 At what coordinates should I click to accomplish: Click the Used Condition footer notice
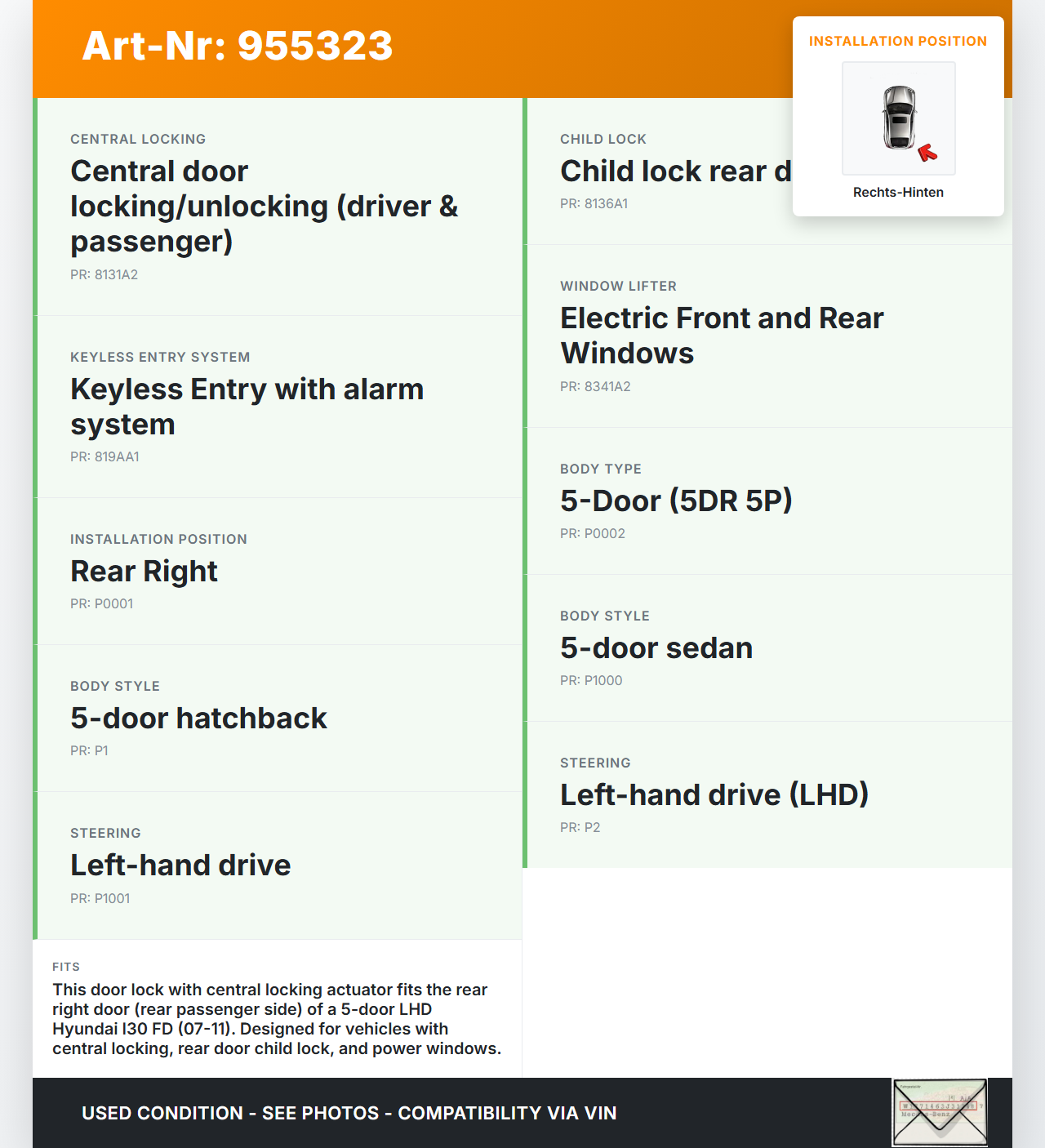point(349,1113)
